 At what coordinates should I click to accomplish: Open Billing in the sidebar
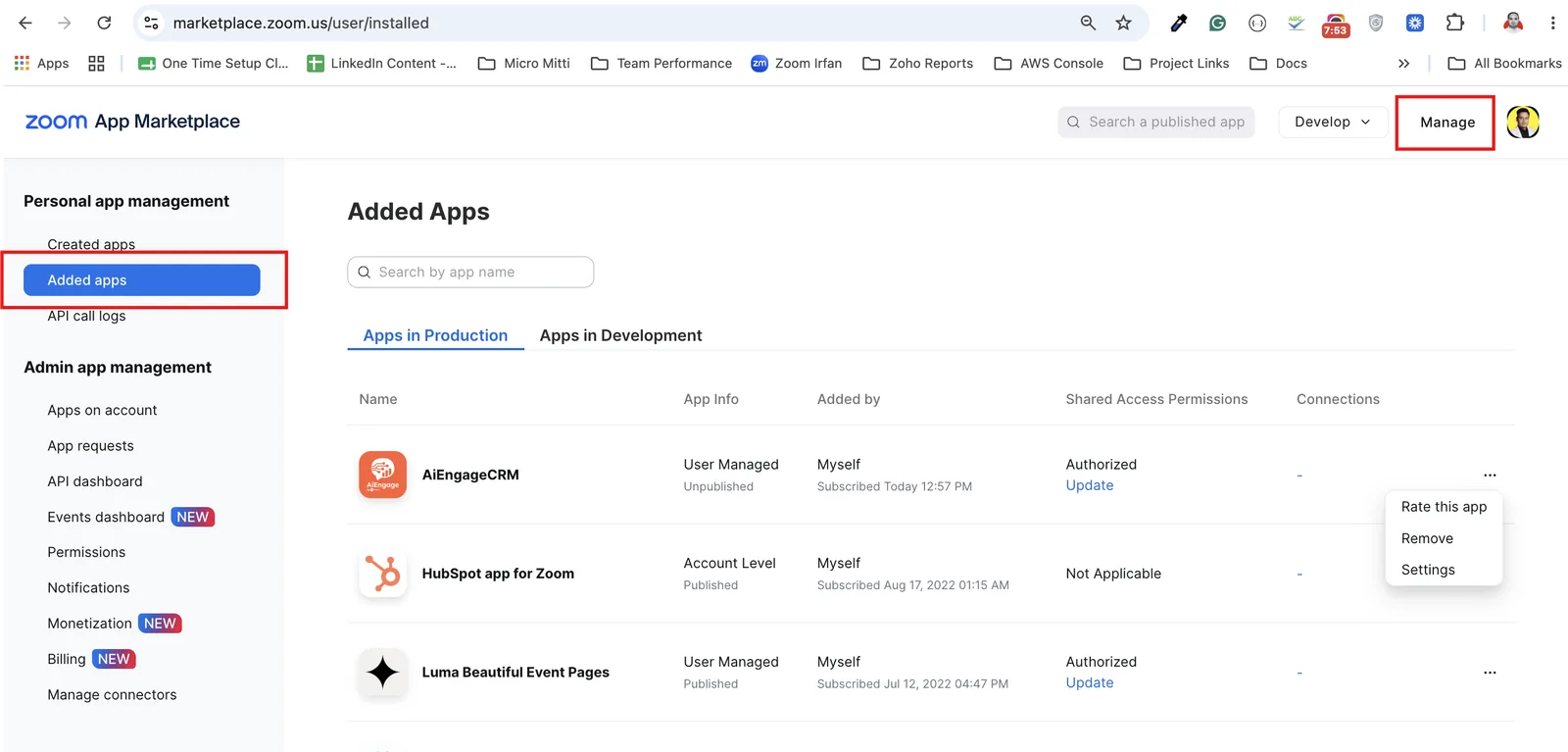coord(67,659)
